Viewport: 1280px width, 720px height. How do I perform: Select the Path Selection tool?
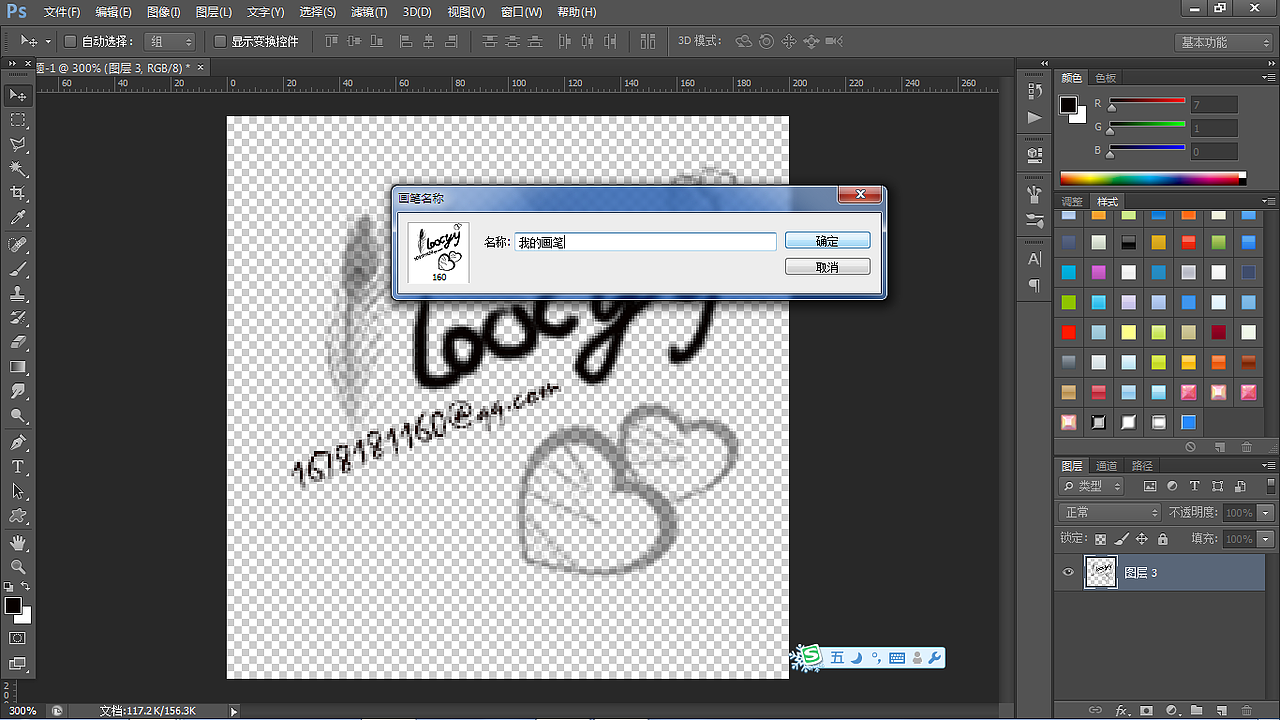click(x=18, y=492)
